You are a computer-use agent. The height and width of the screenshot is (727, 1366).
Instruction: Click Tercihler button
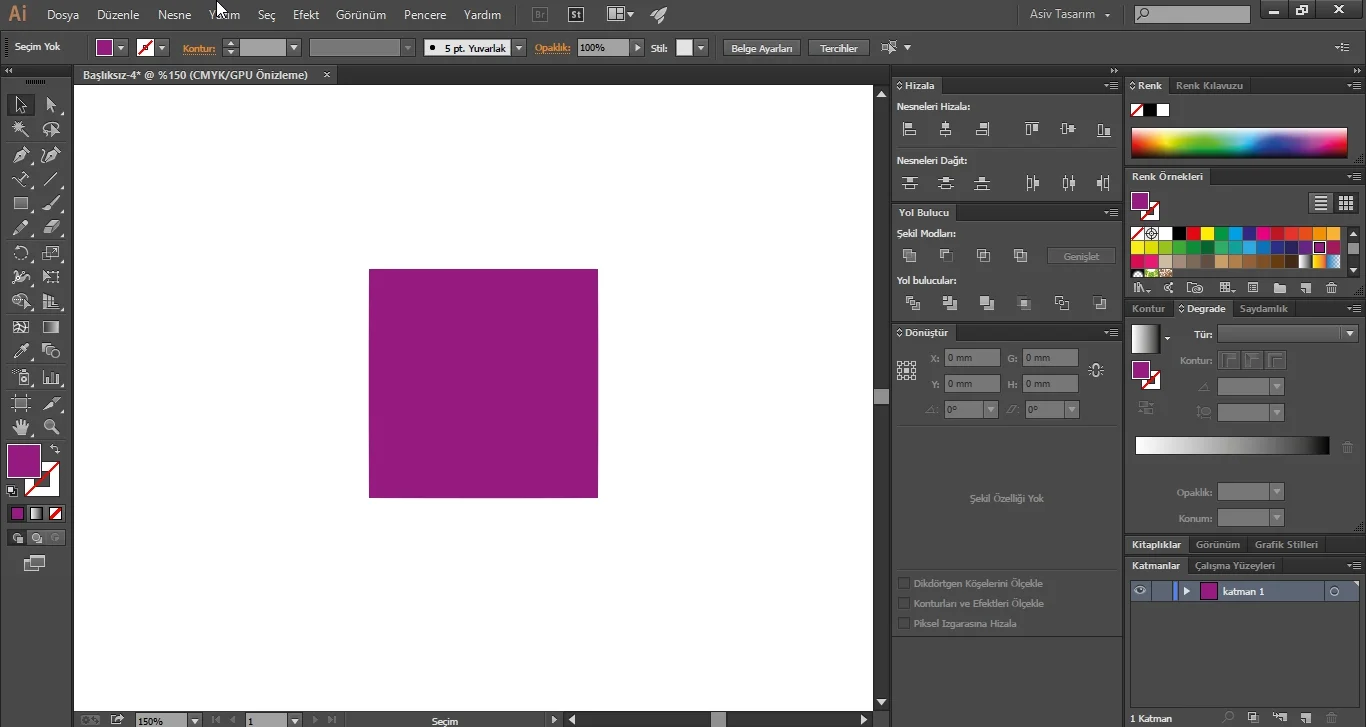point(839,48)
